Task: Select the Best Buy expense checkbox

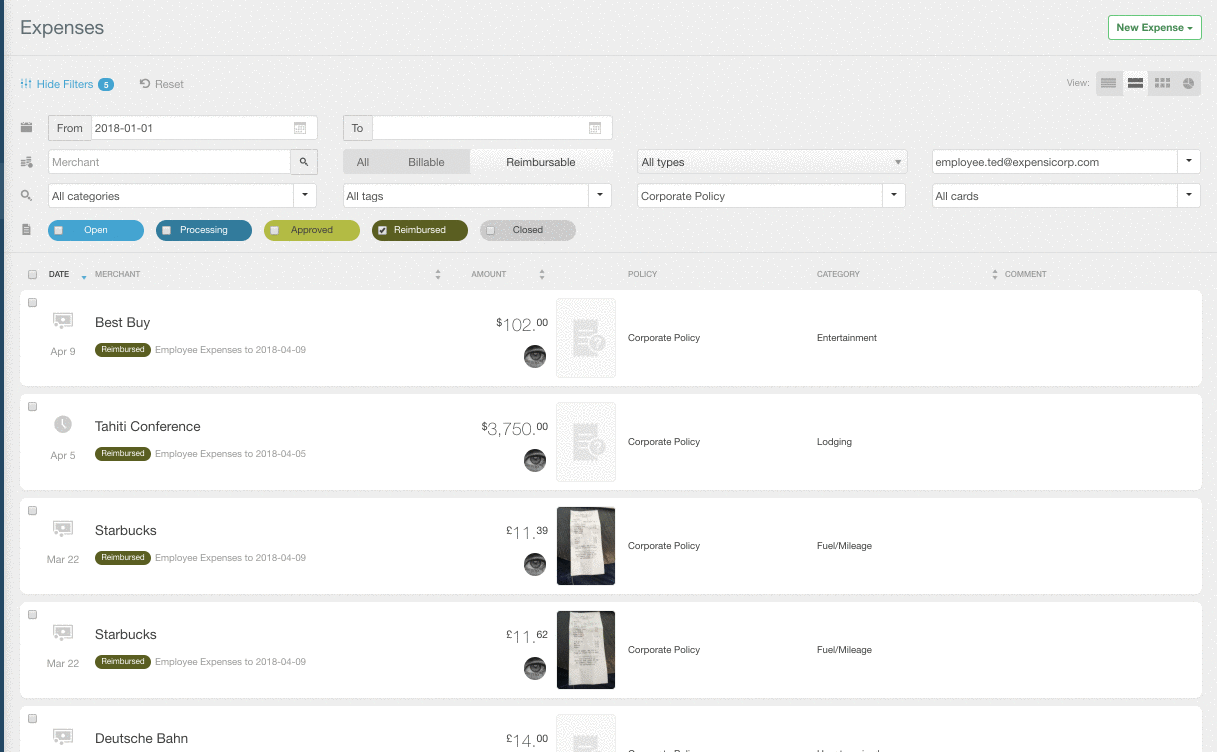Action: 33,302
